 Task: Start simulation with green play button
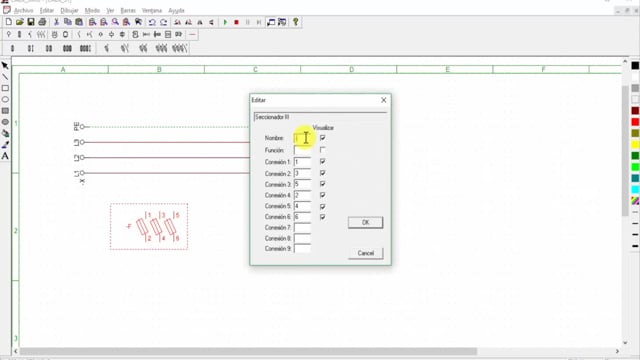[225, 22]
